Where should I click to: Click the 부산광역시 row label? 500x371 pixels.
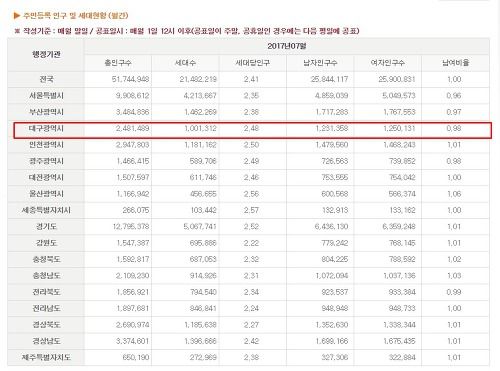[x=46, y=112]
